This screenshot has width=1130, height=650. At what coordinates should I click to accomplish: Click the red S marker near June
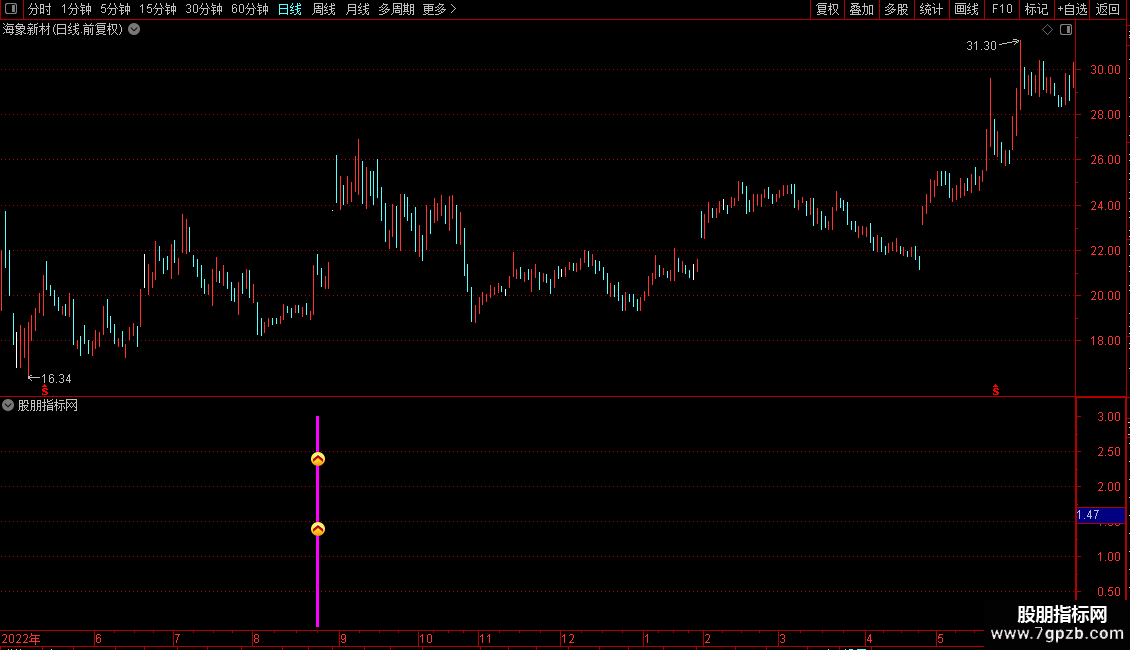tap(45, 390)
